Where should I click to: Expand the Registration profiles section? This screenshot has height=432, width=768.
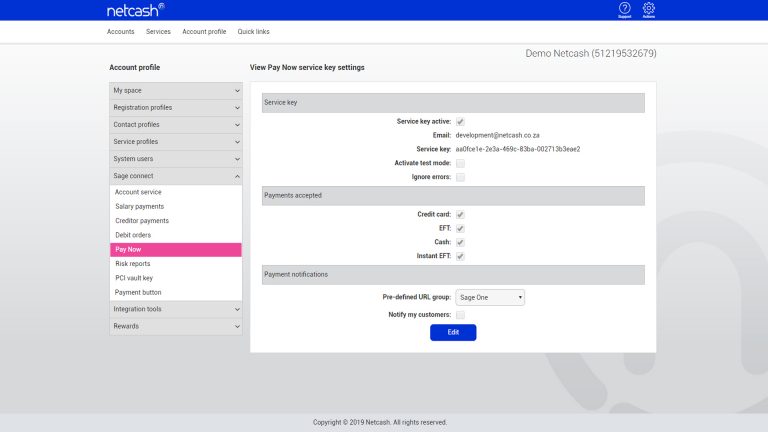176,108
